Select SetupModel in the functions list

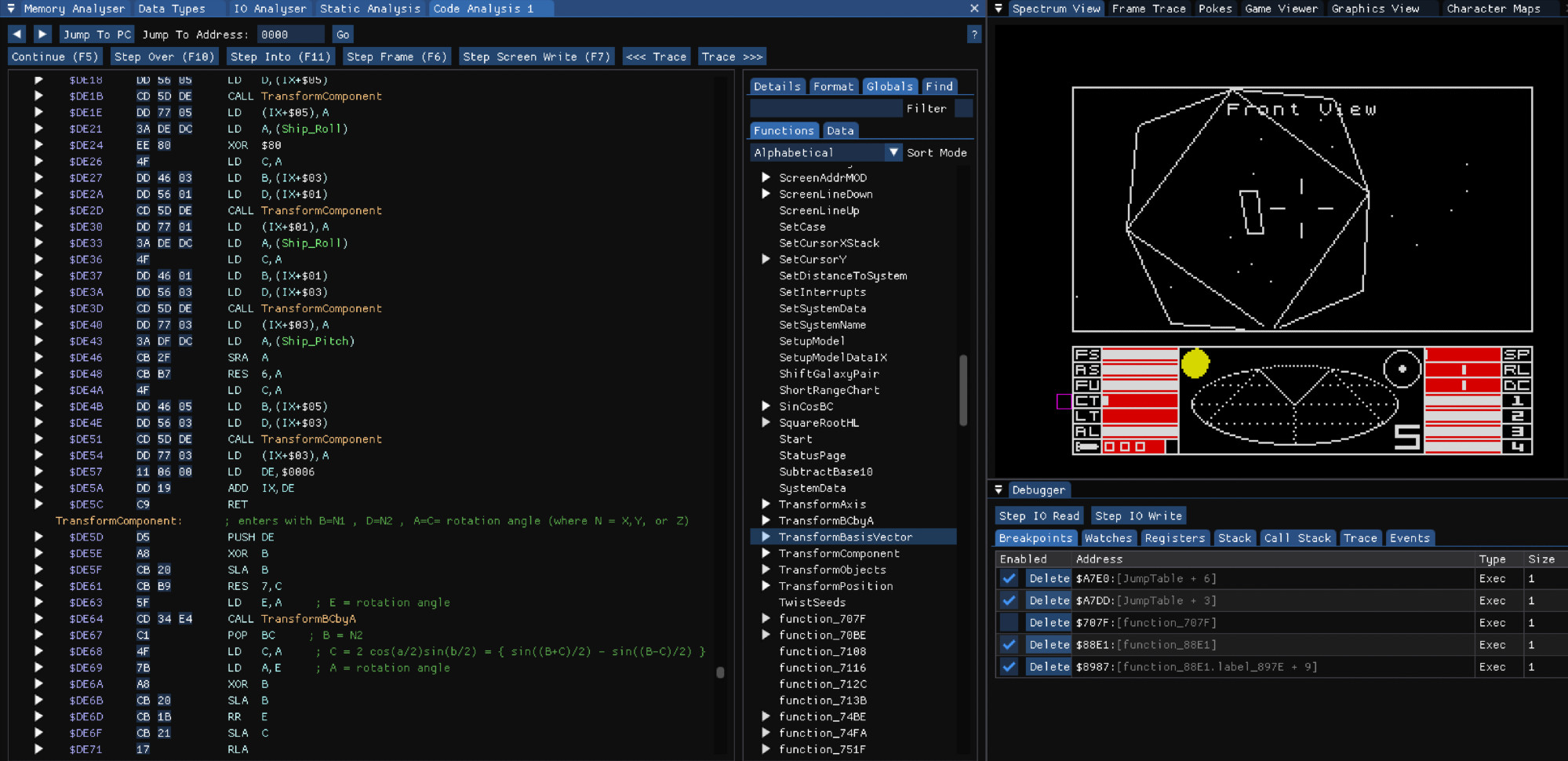812,341
